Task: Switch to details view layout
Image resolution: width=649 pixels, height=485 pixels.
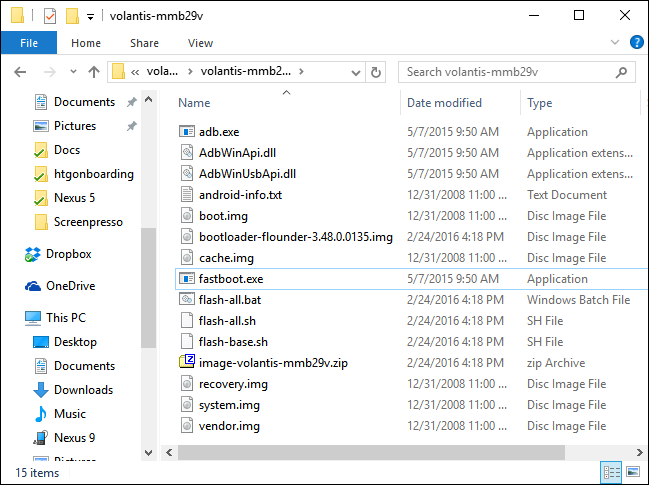Action: coord(612,471)
